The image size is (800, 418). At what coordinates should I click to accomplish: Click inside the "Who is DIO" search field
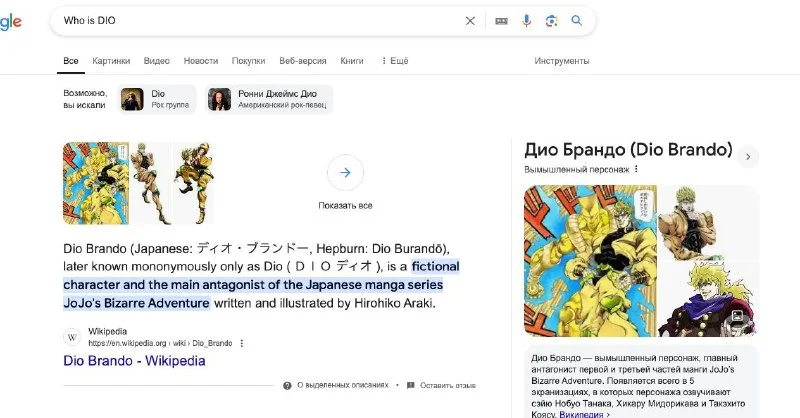[250, 21]
